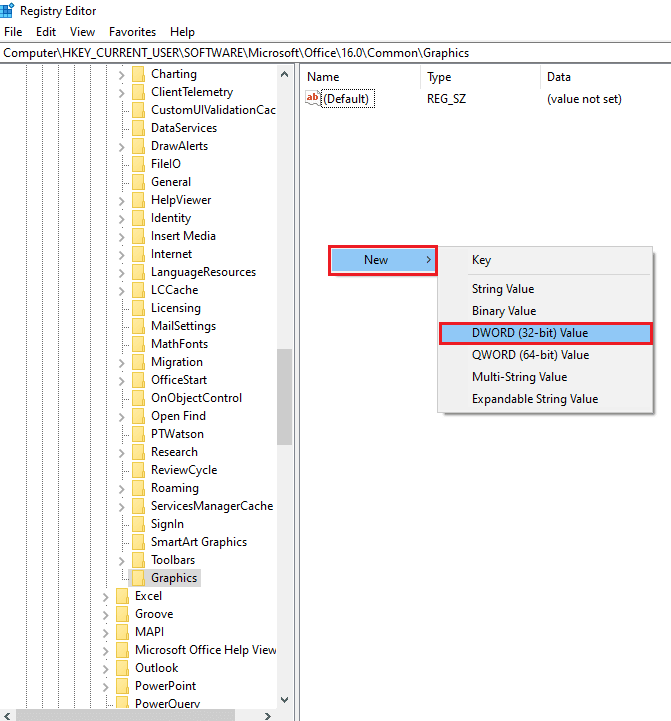Open the File menu
This screenshot has height=721, width=671.
[13, 32]
